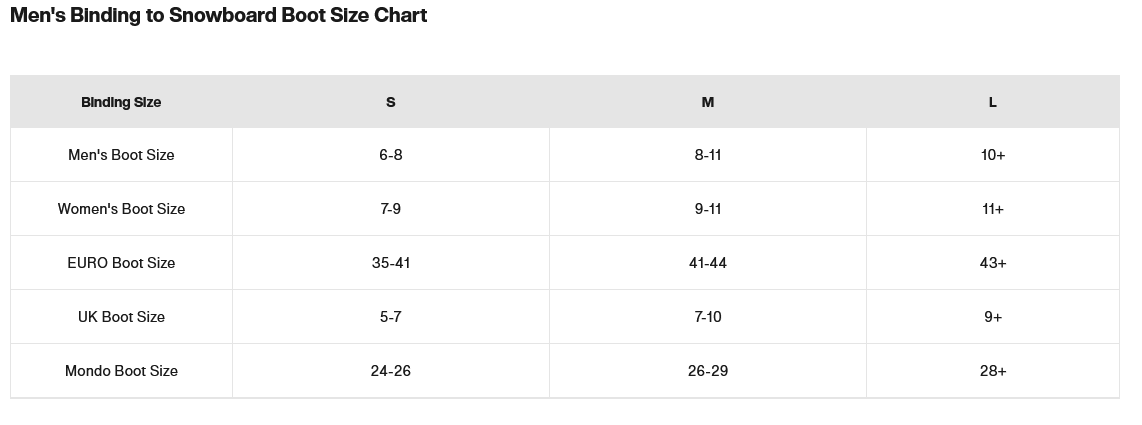Select the Binding Size column header
This screenshot has height=425, width=1142.
click(x=121, y=102)
